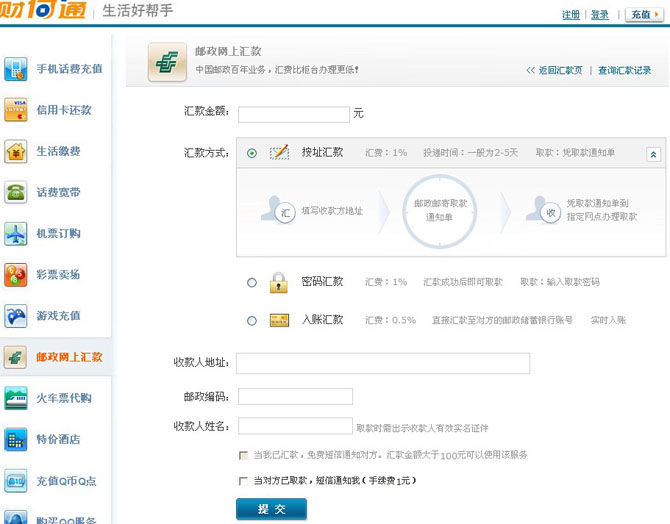
Task: Open the 充值 dropdown button
Action: point(644,15)
